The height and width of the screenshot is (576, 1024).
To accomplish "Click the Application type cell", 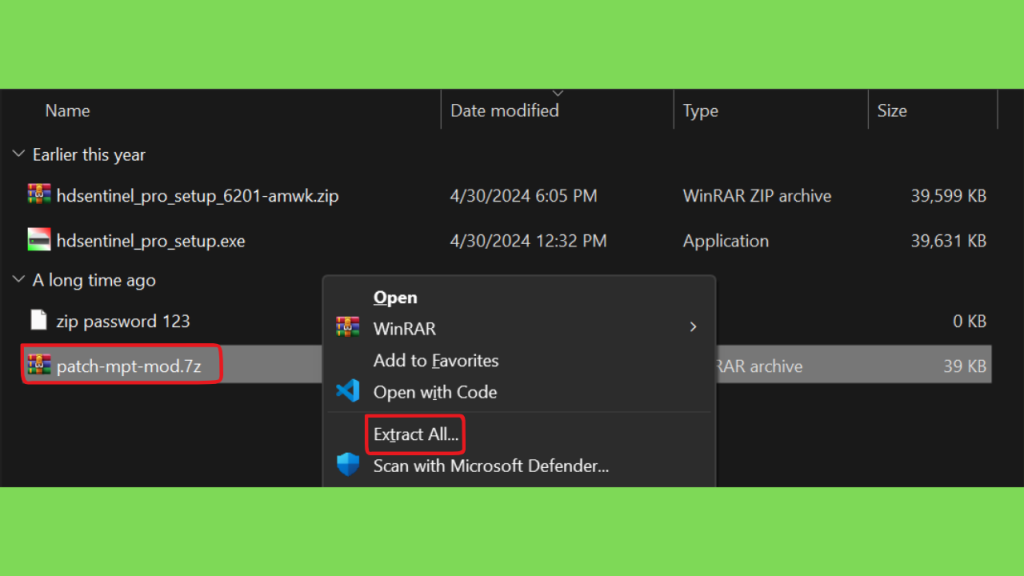I will [x=726, y=241].
